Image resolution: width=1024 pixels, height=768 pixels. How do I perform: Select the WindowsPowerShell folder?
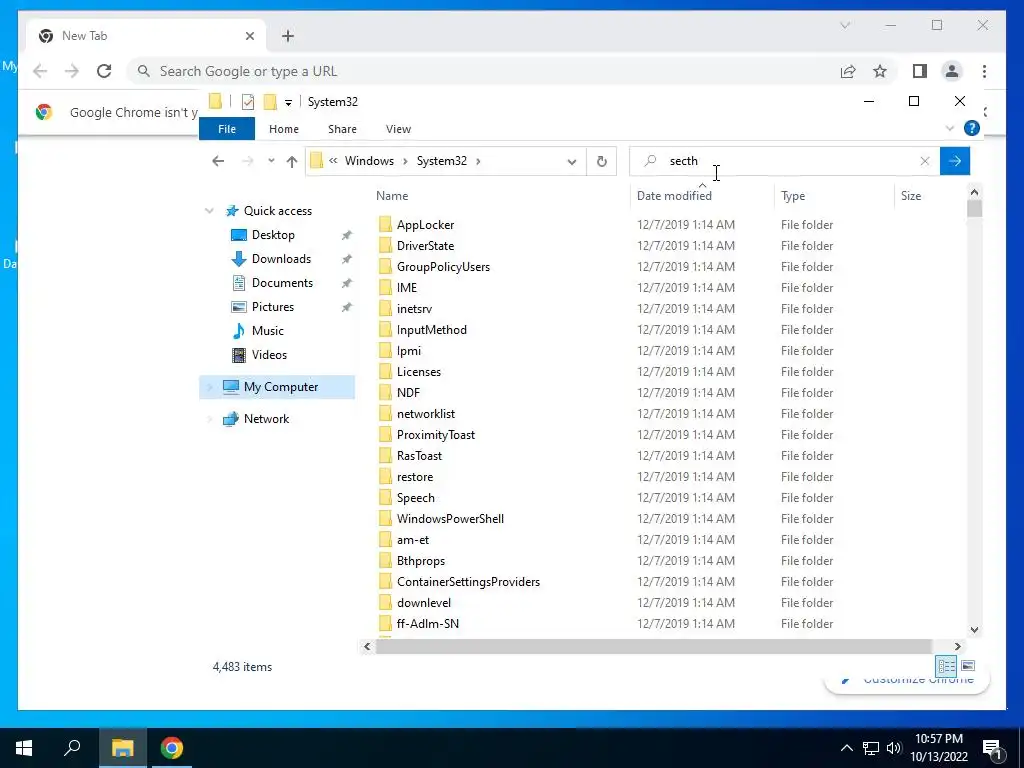(x=450, y=519)
